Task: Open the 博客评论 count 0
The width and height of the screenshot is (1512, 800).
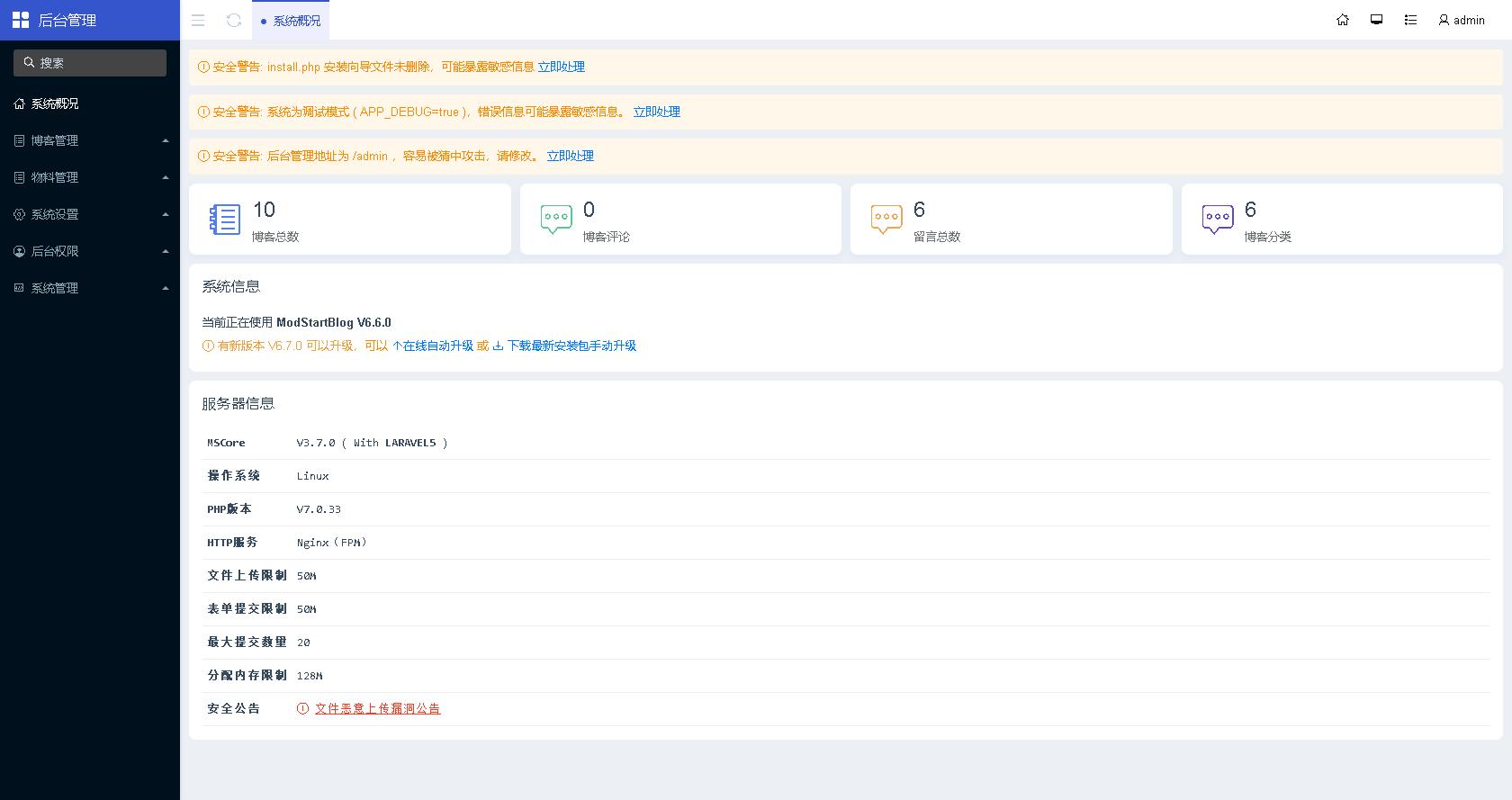Action: (x=589, y=210)
